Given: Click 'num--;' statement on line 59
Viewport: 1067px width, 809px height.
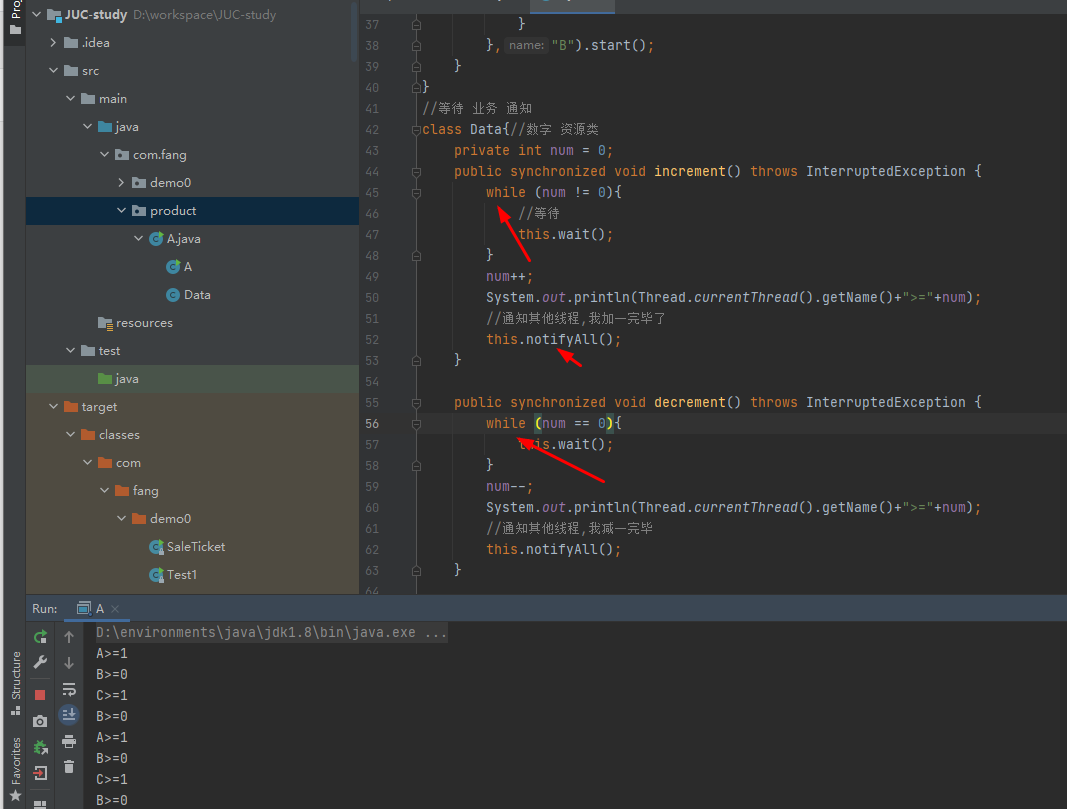Looking at the screenshot, I should (x=510, y=486).
